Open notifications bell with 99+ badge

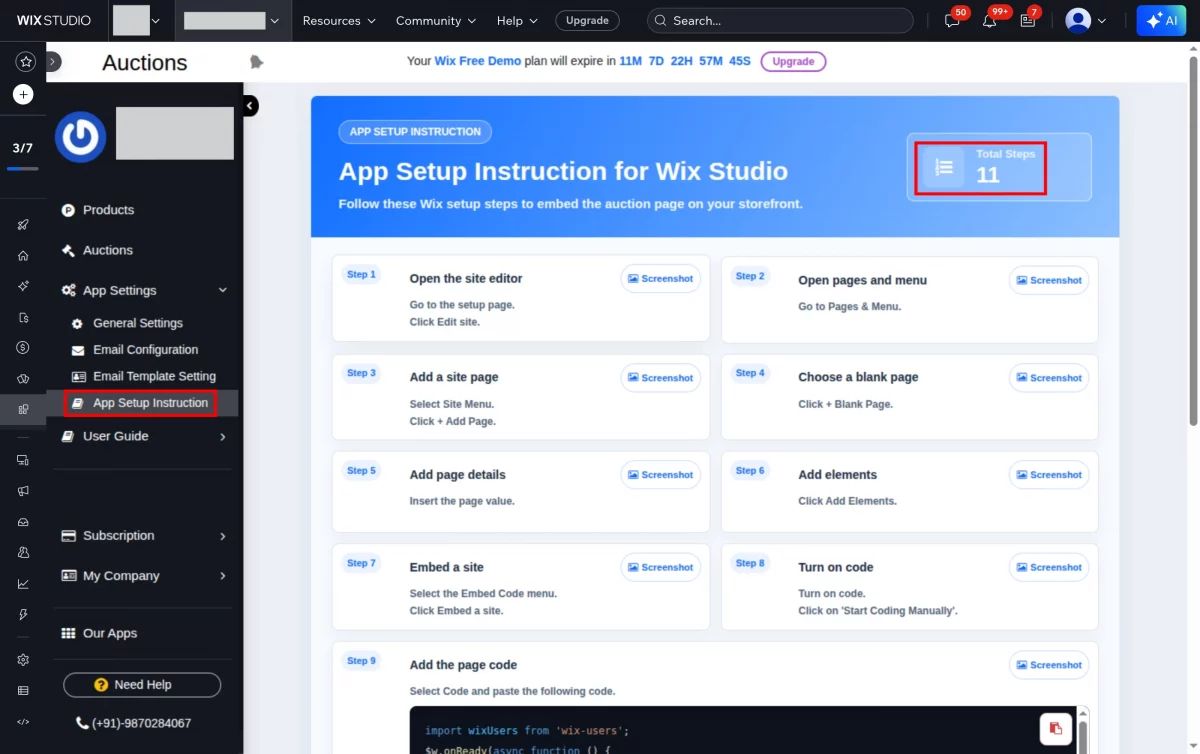[989, 20]
